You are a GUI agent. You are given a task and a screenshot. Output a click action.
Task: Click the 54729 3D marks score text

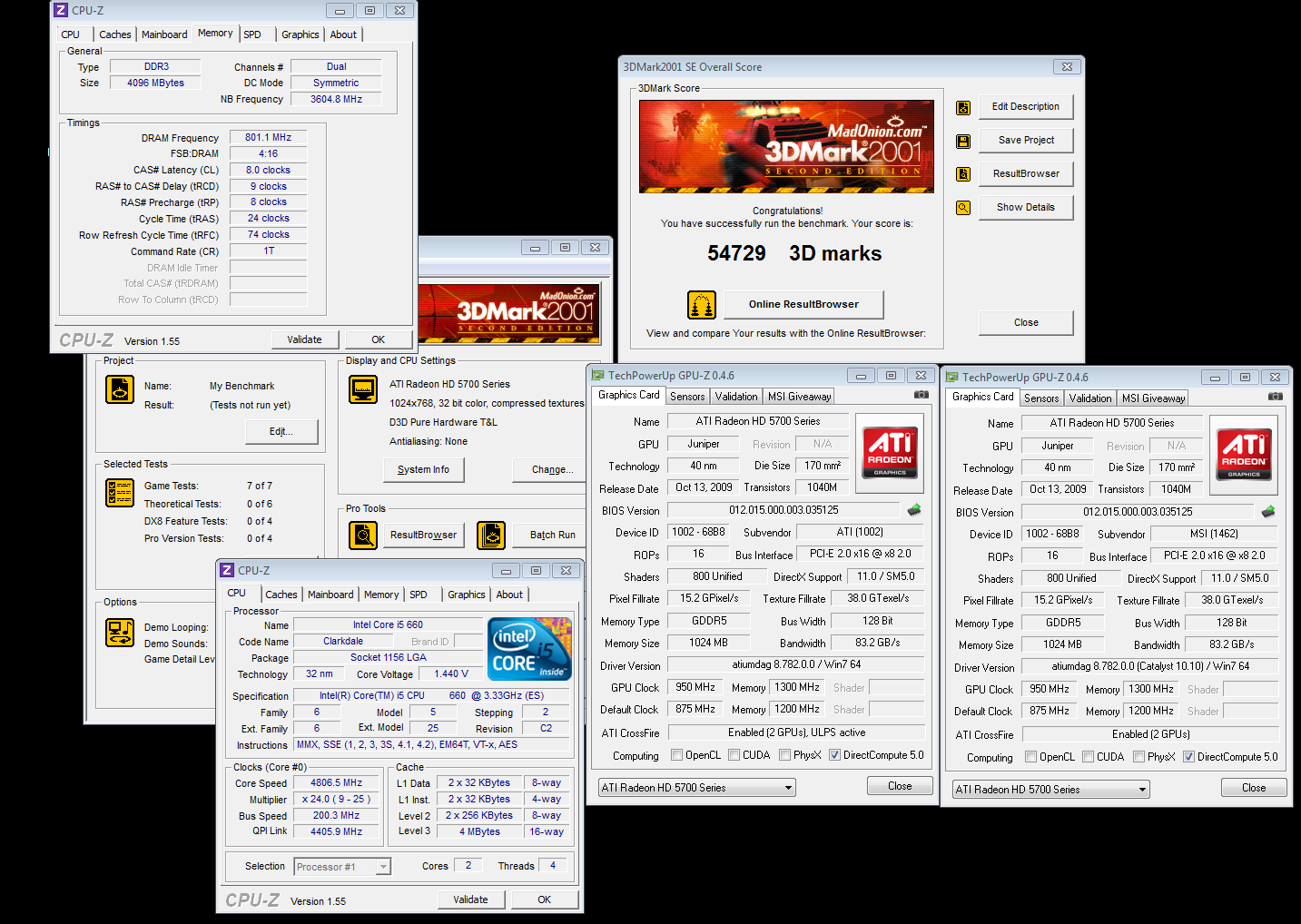794,253
